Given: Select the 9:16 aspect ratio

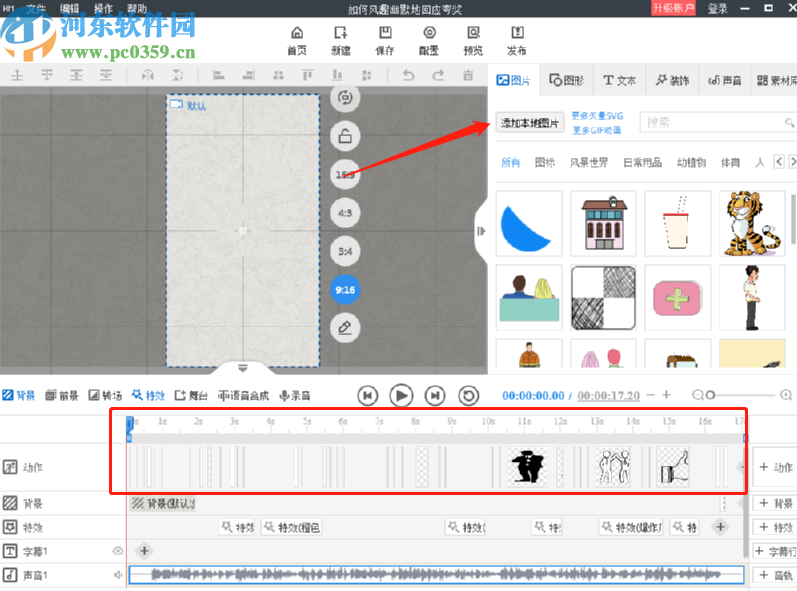Looking at the screenshot, I should pos(345,290).
